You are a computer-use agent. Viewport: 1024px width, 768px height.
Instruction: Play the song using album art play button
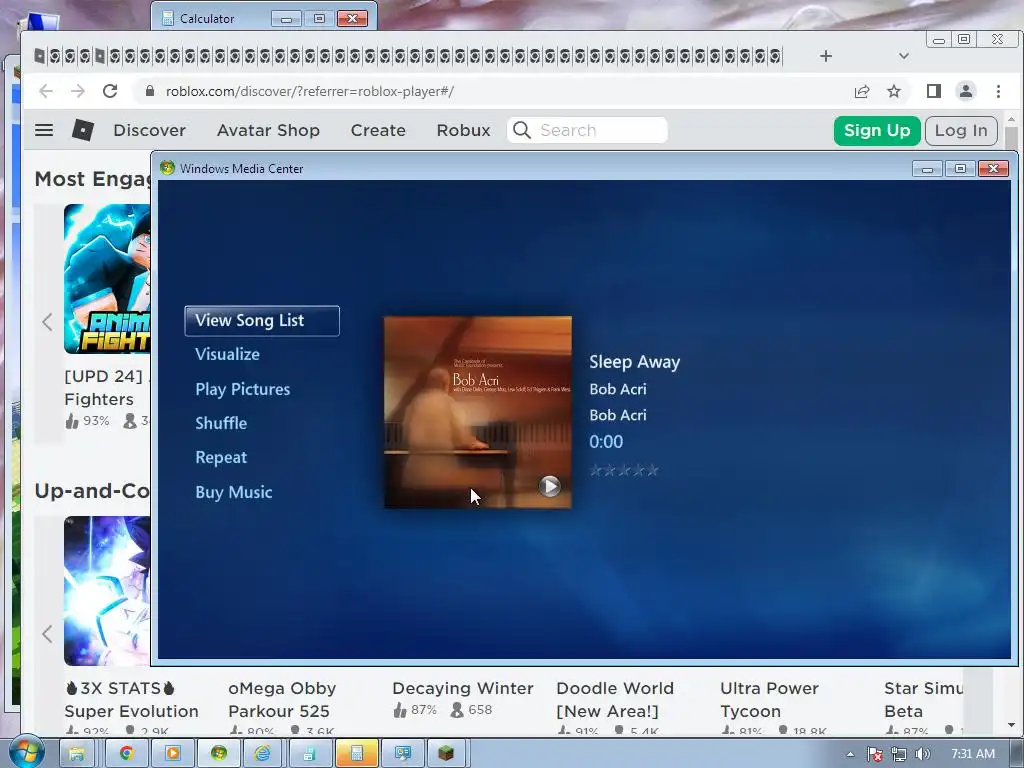tap(549, 486)
